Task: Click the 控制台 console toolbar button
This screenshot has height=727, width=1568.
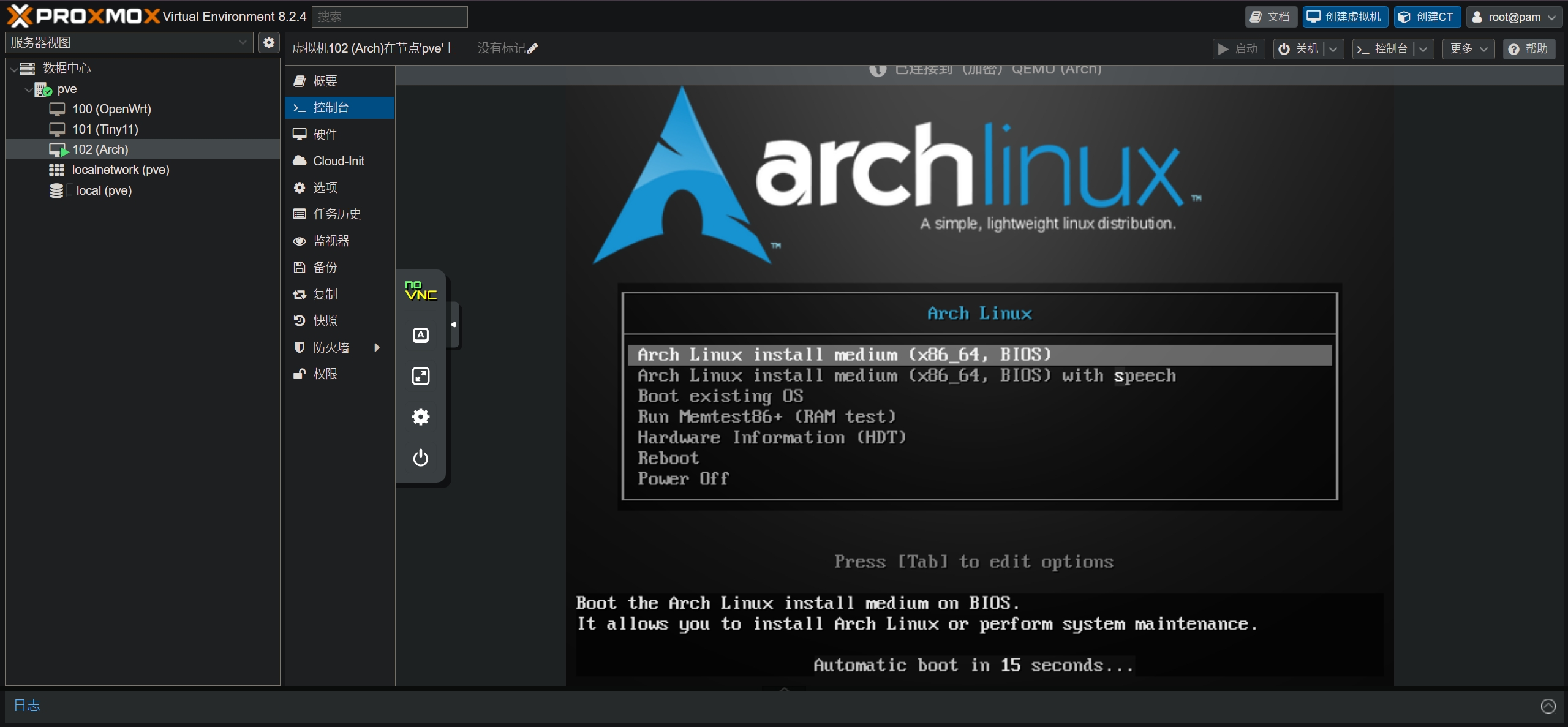Action: pyautogui.click(x=1383, y=49)
